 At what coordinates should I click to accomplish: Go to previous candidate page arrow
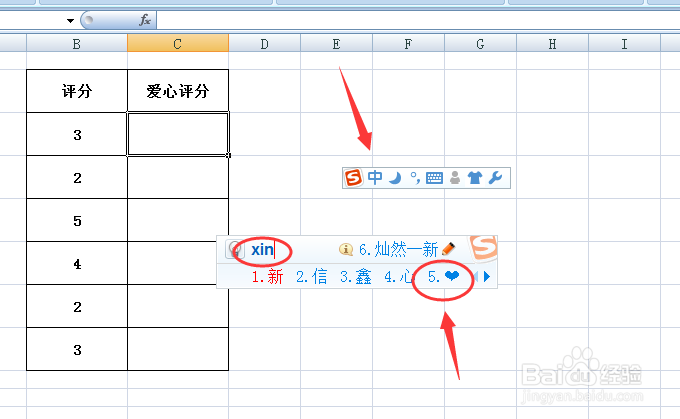(x=476, y=276)
